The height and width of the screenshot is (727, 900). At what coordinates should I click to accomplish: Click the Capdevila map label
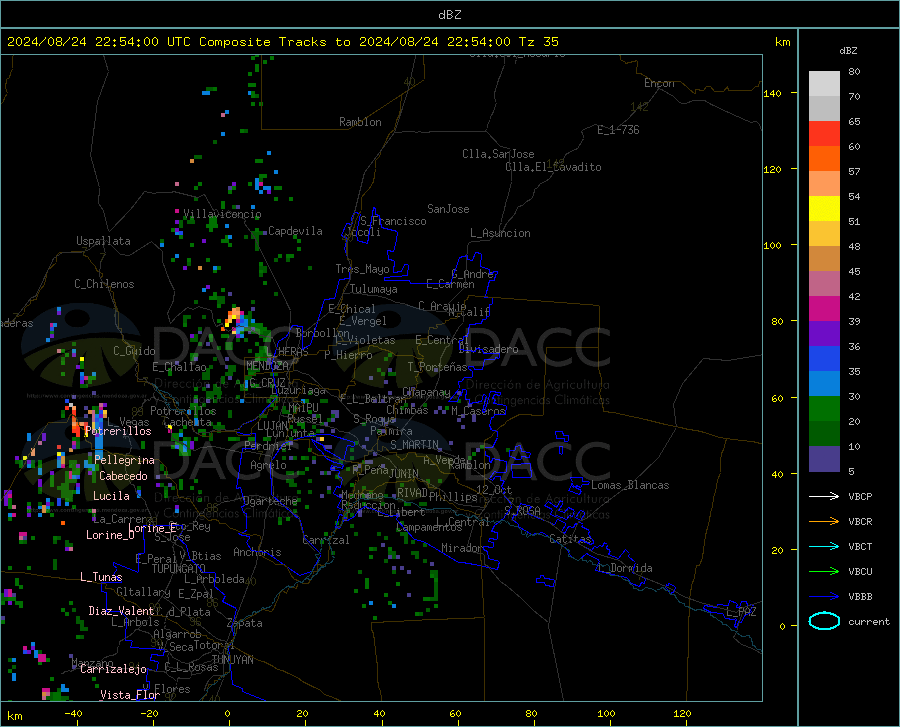pos(295,231)
